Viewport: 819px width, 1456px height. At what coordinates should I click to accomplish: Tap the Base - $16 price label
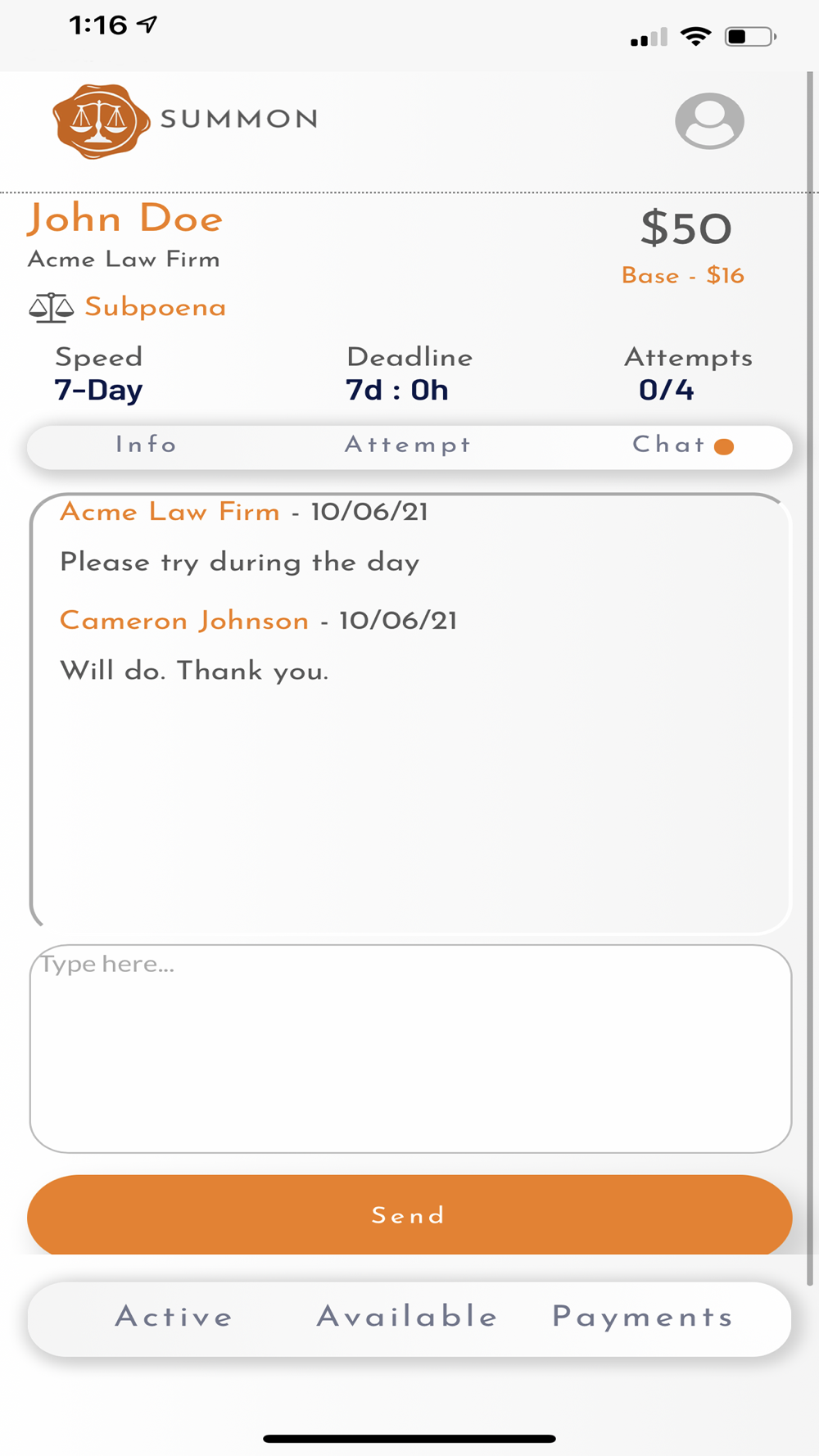(x=683, y=275)
